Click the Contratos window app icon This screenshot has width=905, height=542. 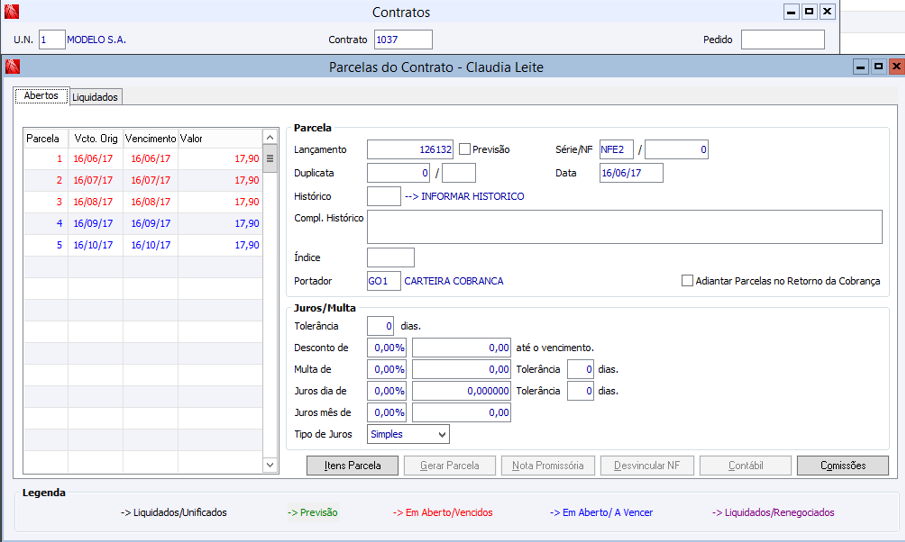(x=13, y=13)
